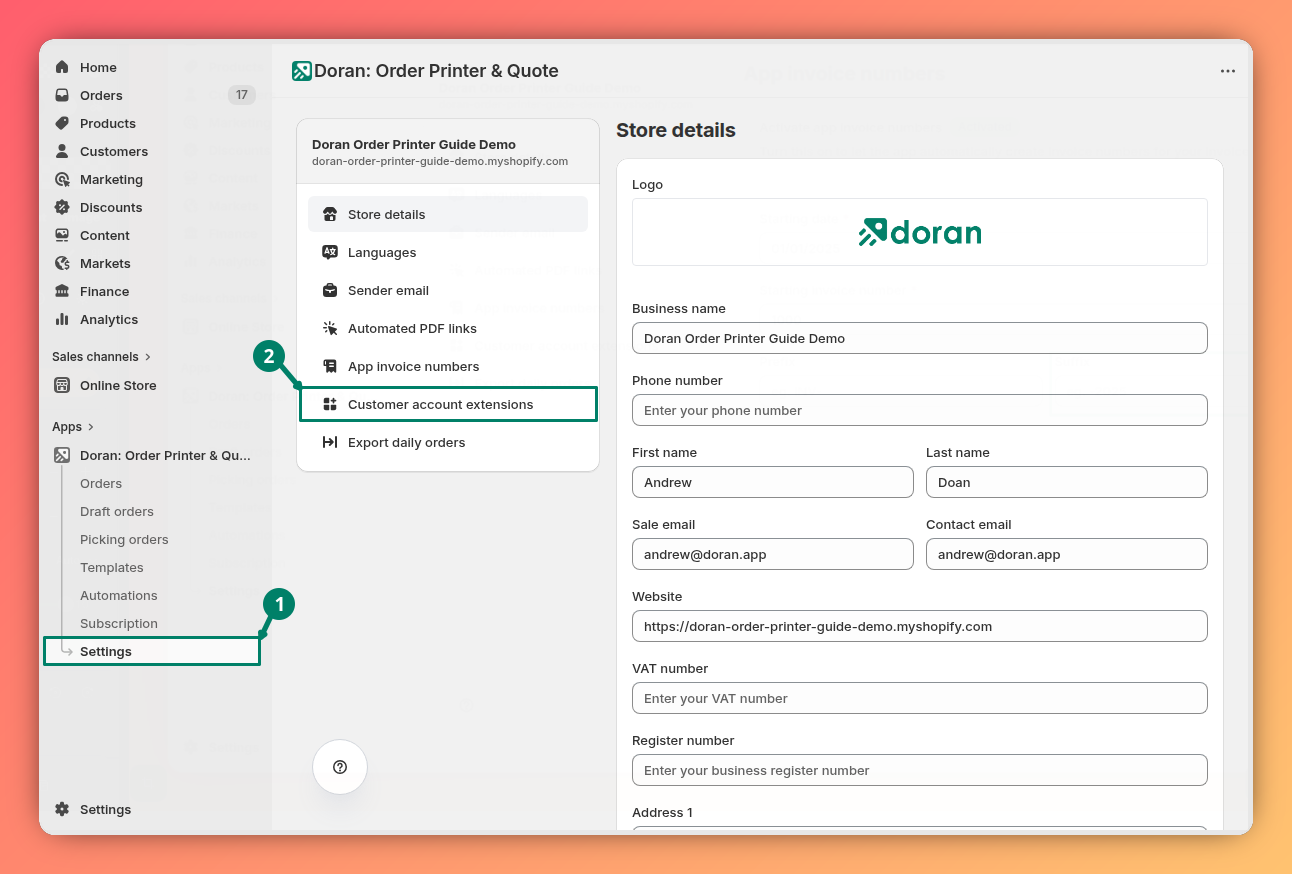
Task: Open the Automations page
Action: (x=119, y=595)
